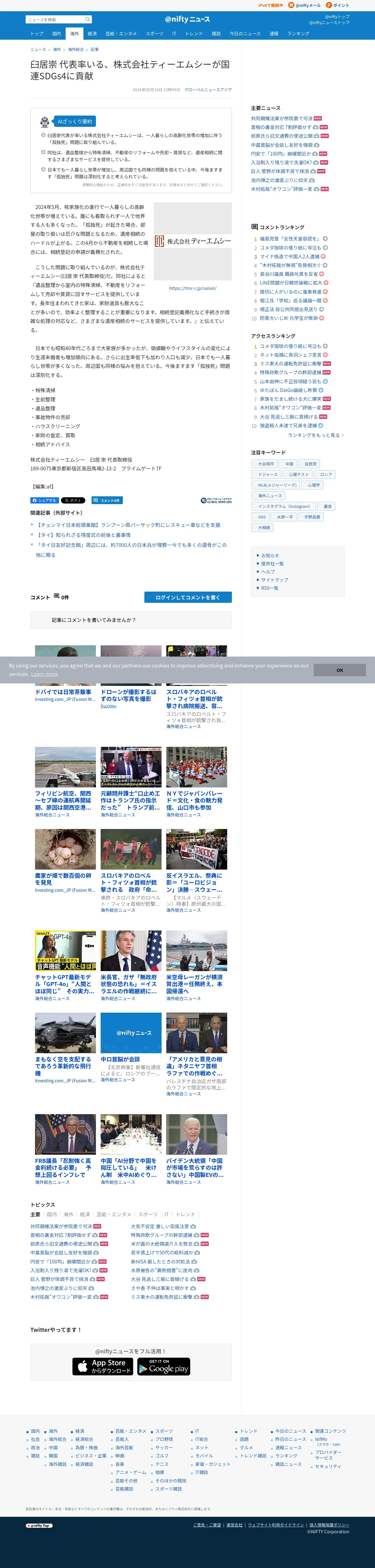The image size is (375, 1568).
Task: Open @niftyニューストップ header link
Action: click(329, 22)
